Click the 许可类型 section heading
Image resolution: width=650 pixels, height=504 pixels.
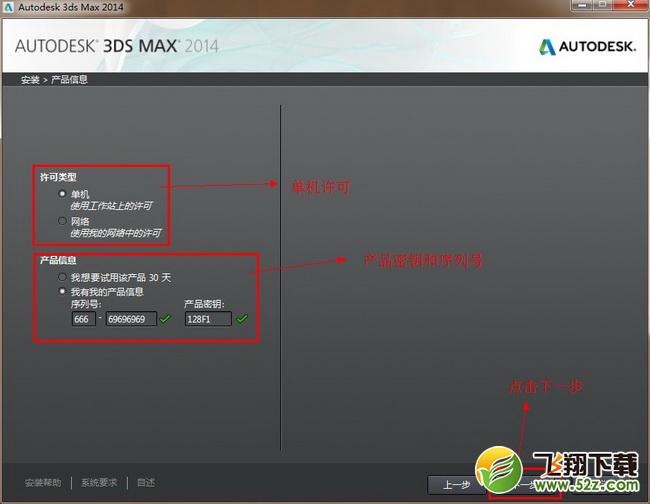pyautogui.click(x=58, y=177)
